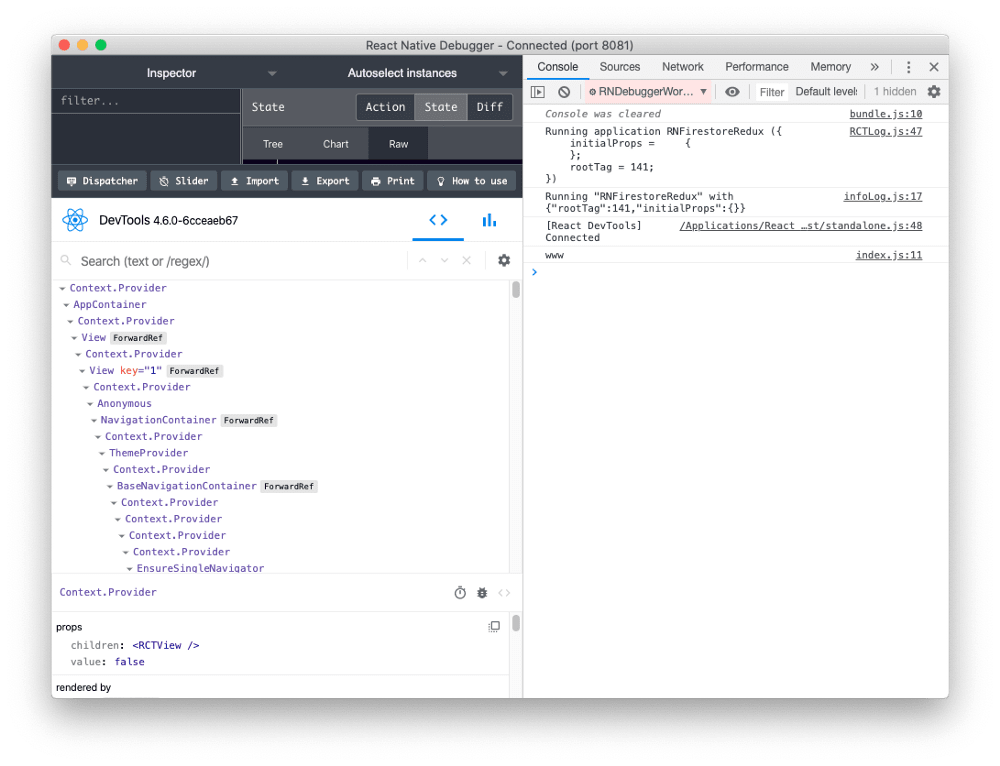Click the component search input field
The width and height of the screenshot is (1000, 766).
[x=240, y=261]
